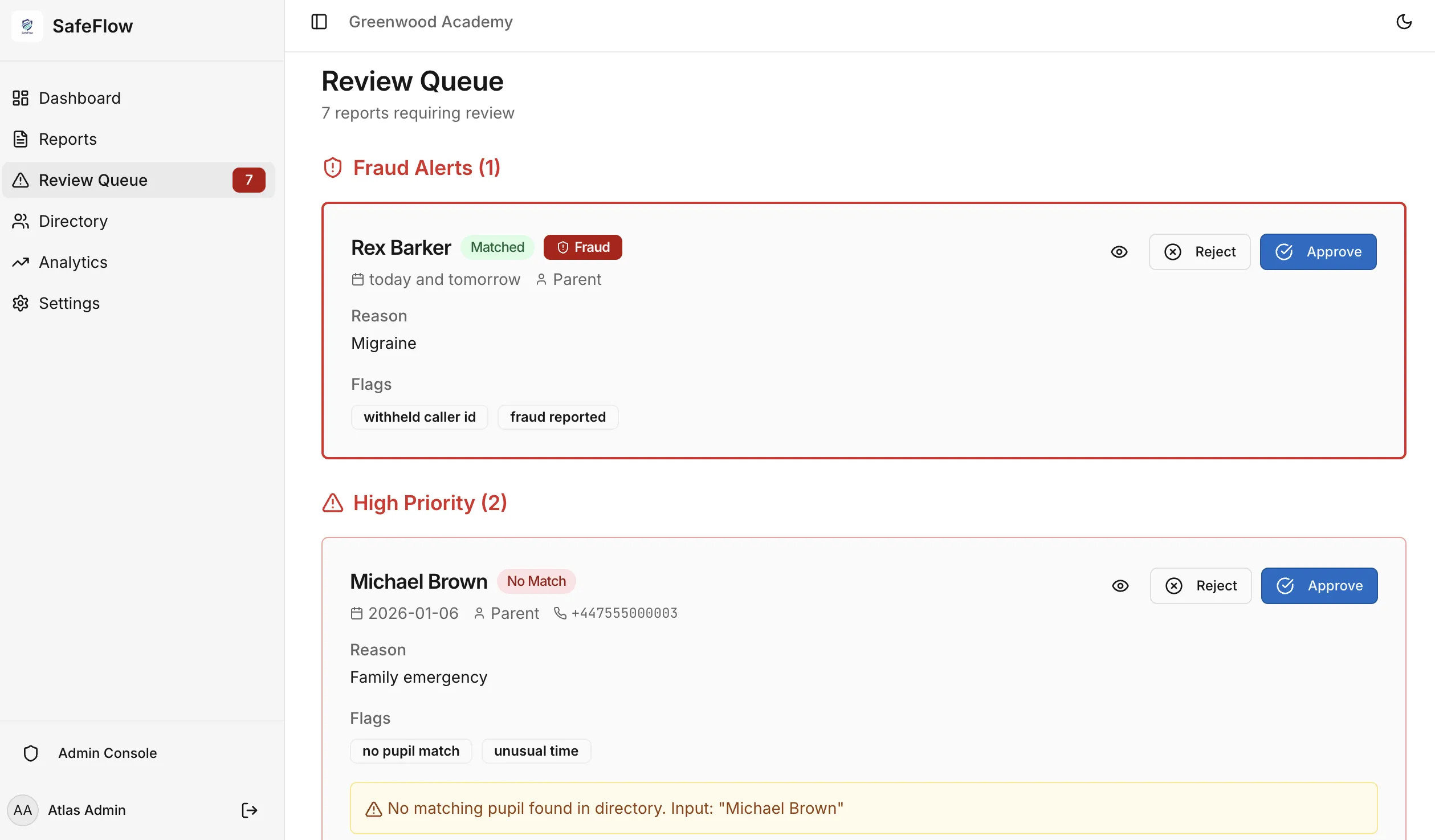This screenshot has height=840, width=1435.
Task: Click the check icon in Michael Brown's Approve button
Action: pos(1285,586)
